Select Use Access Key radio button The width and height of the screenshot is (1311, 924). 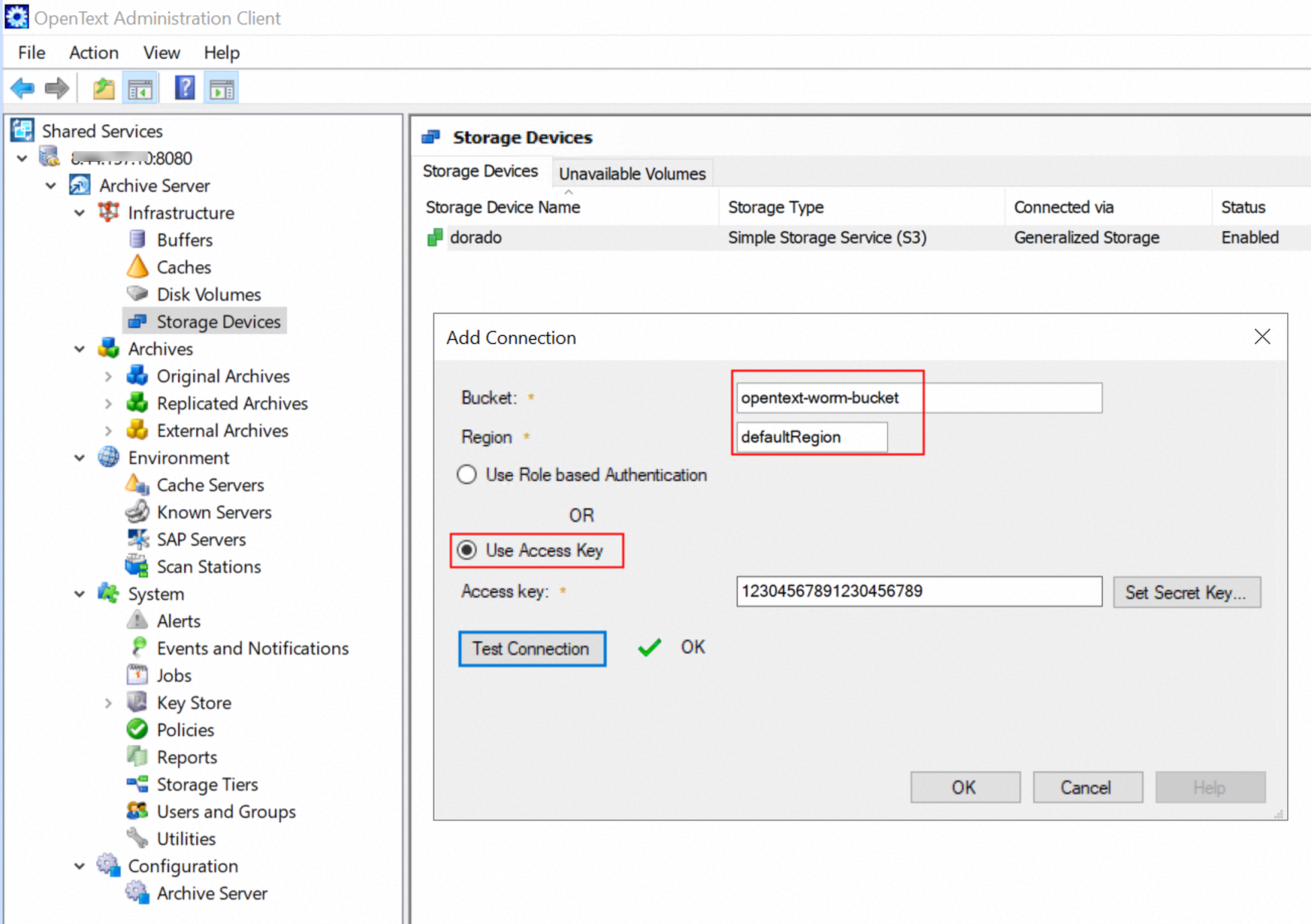[467, 550]
